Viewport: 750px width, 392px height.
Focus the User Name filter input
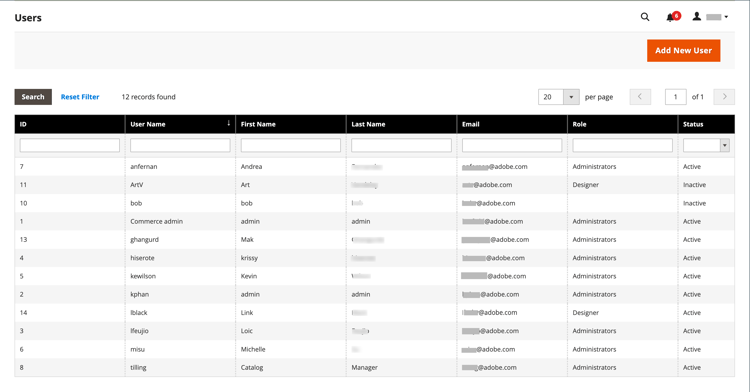(x=180, y=145)
